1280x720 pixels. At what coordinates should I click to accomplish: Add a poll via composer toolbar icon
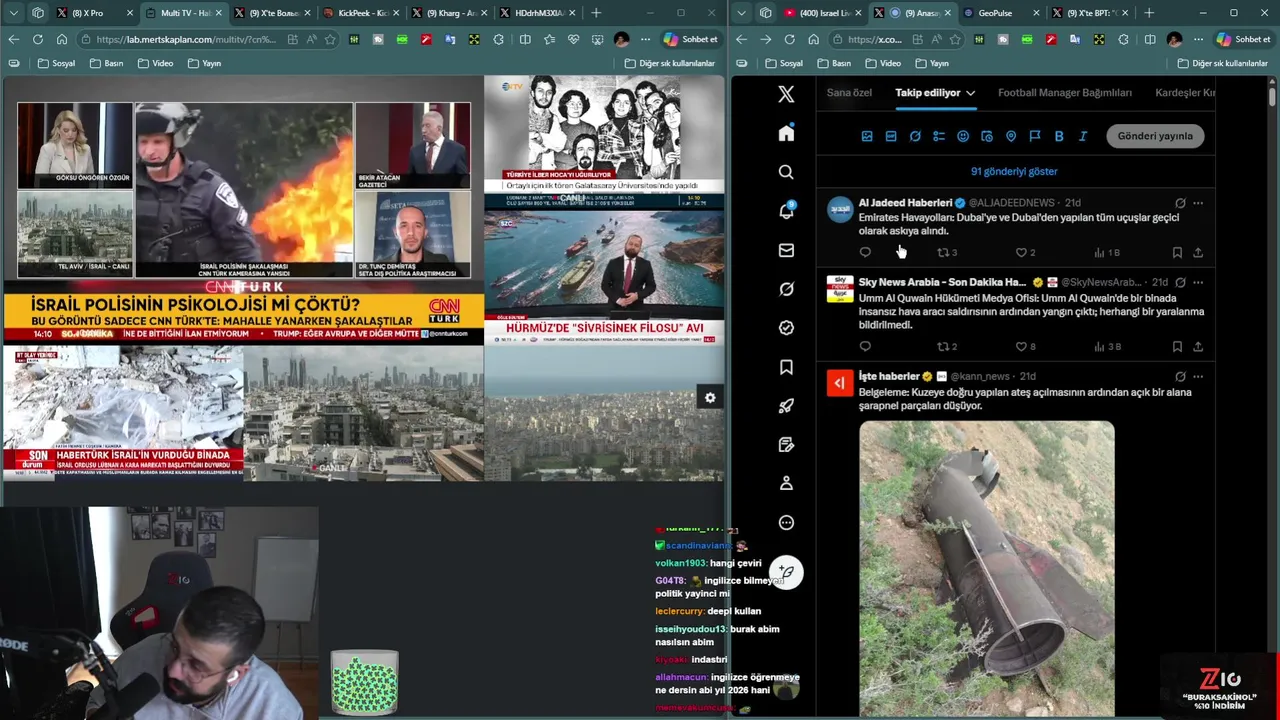click(939, 136)
